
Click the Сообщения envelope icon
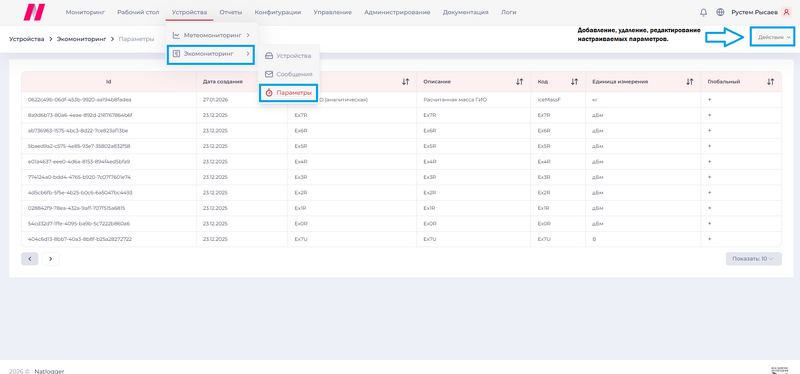coord(269,74)
